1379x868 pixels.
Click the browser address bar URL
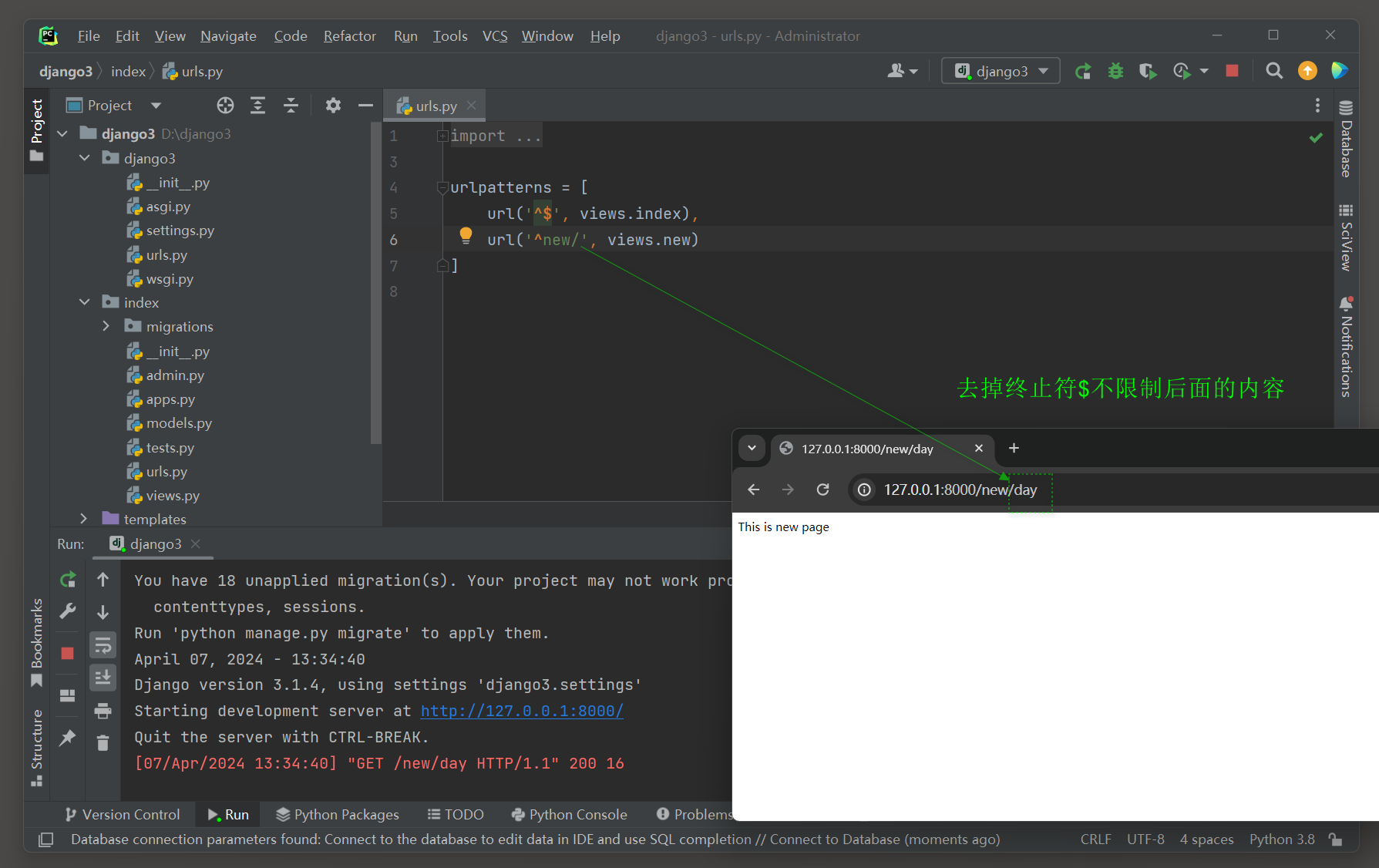tap(960, 490)
